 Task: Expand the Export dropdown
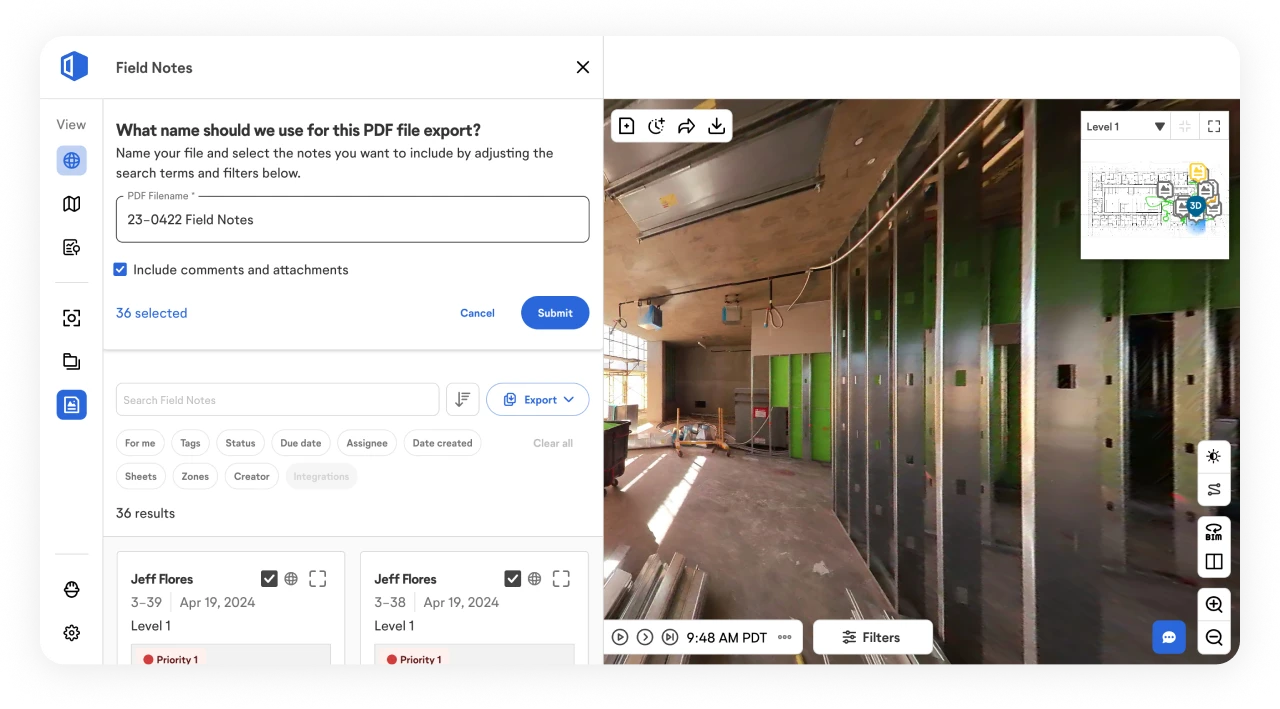click(x=538, y=400)
